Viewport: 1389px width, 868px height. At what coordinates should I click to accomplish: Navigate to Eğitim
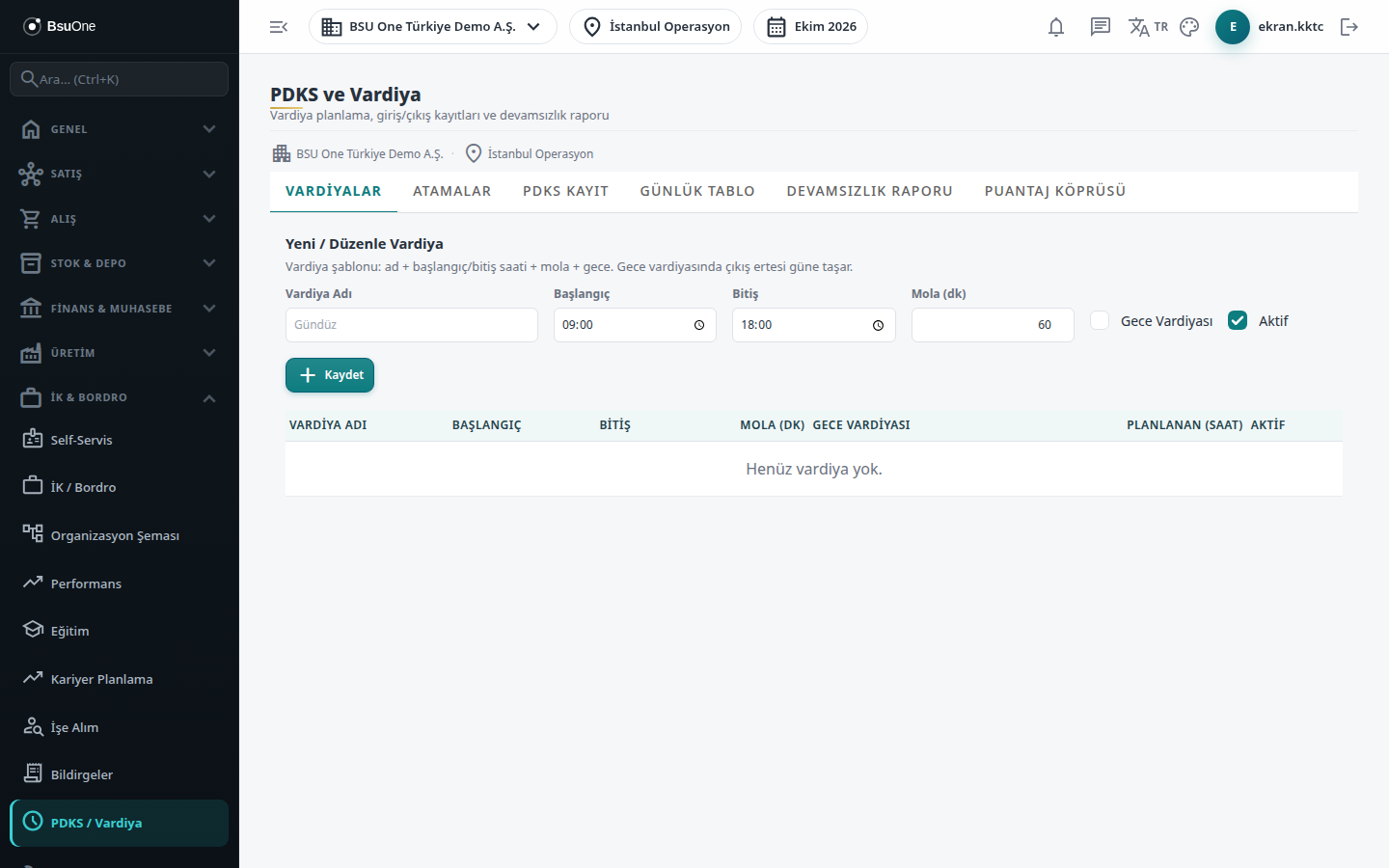pos(119,631)
